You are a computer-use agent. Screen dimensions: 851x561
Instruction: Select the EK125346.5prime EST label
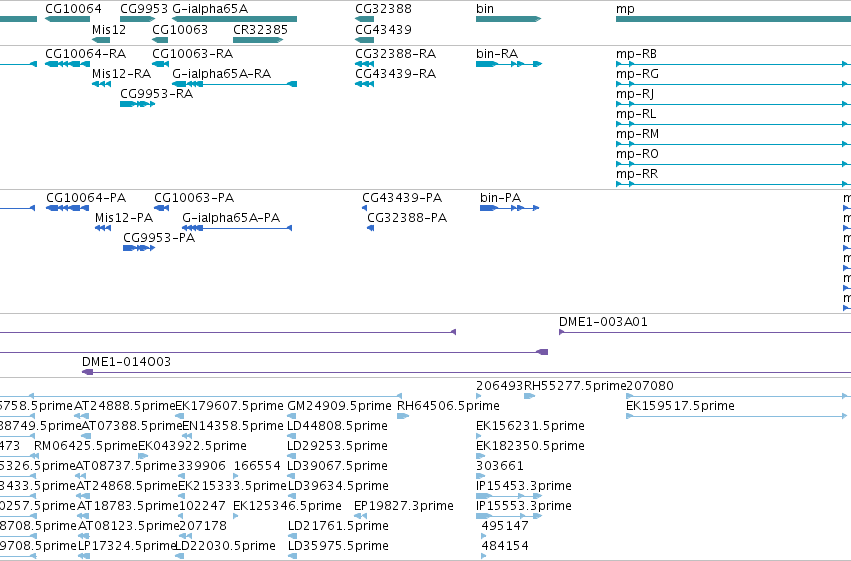point(287,506)
